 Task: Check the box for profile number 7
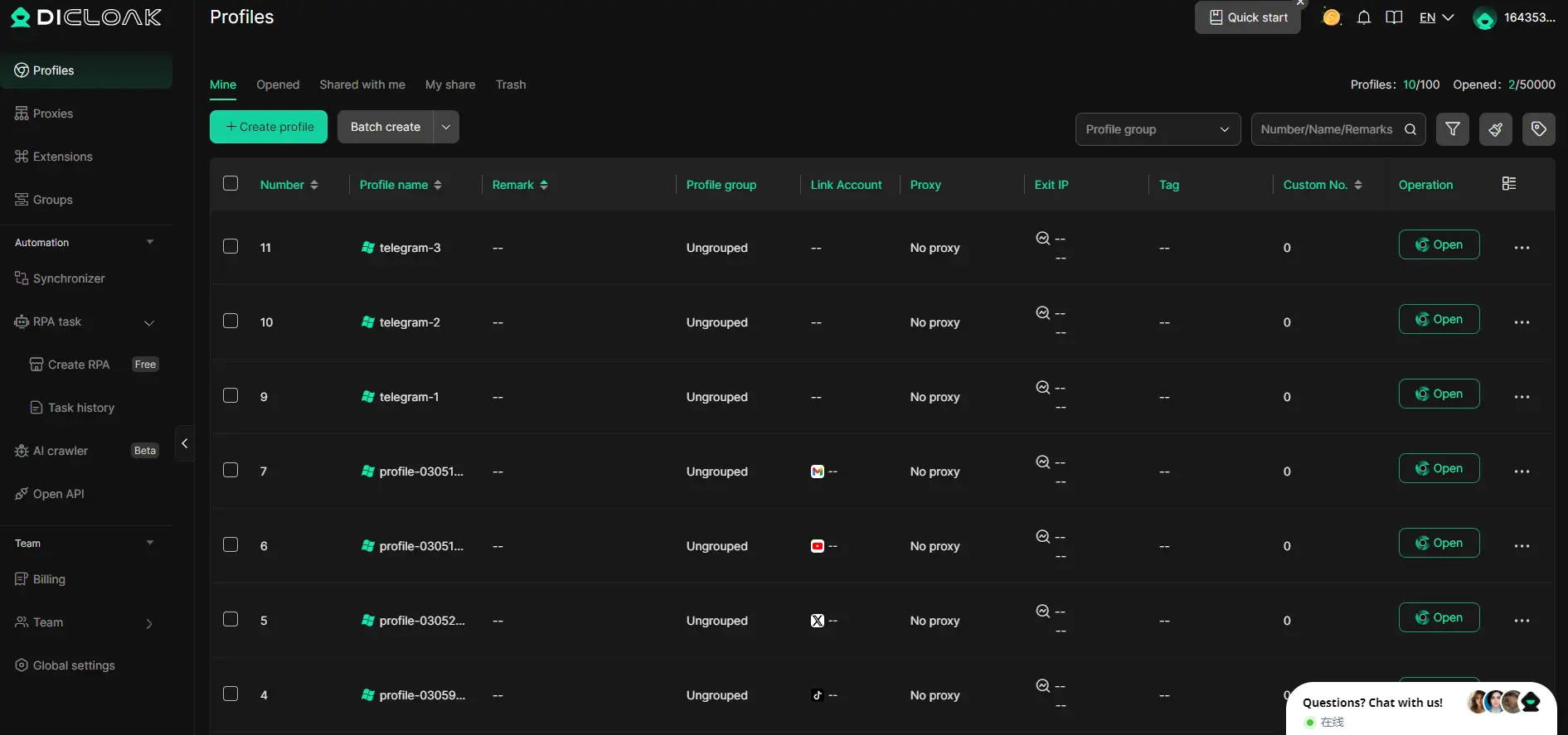(x=231, y=471)
